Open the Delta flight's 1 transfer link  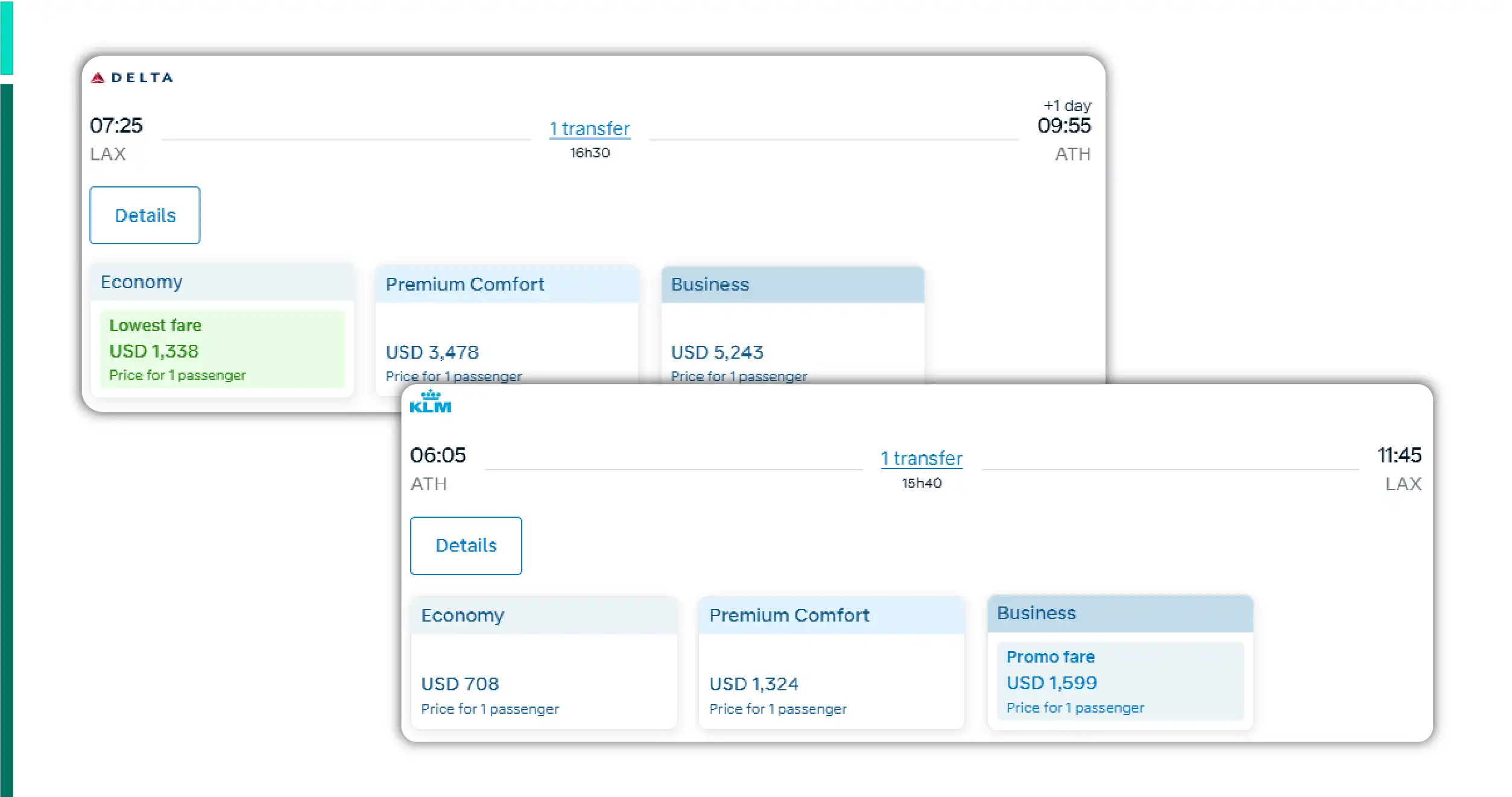(x=589, y=129)
